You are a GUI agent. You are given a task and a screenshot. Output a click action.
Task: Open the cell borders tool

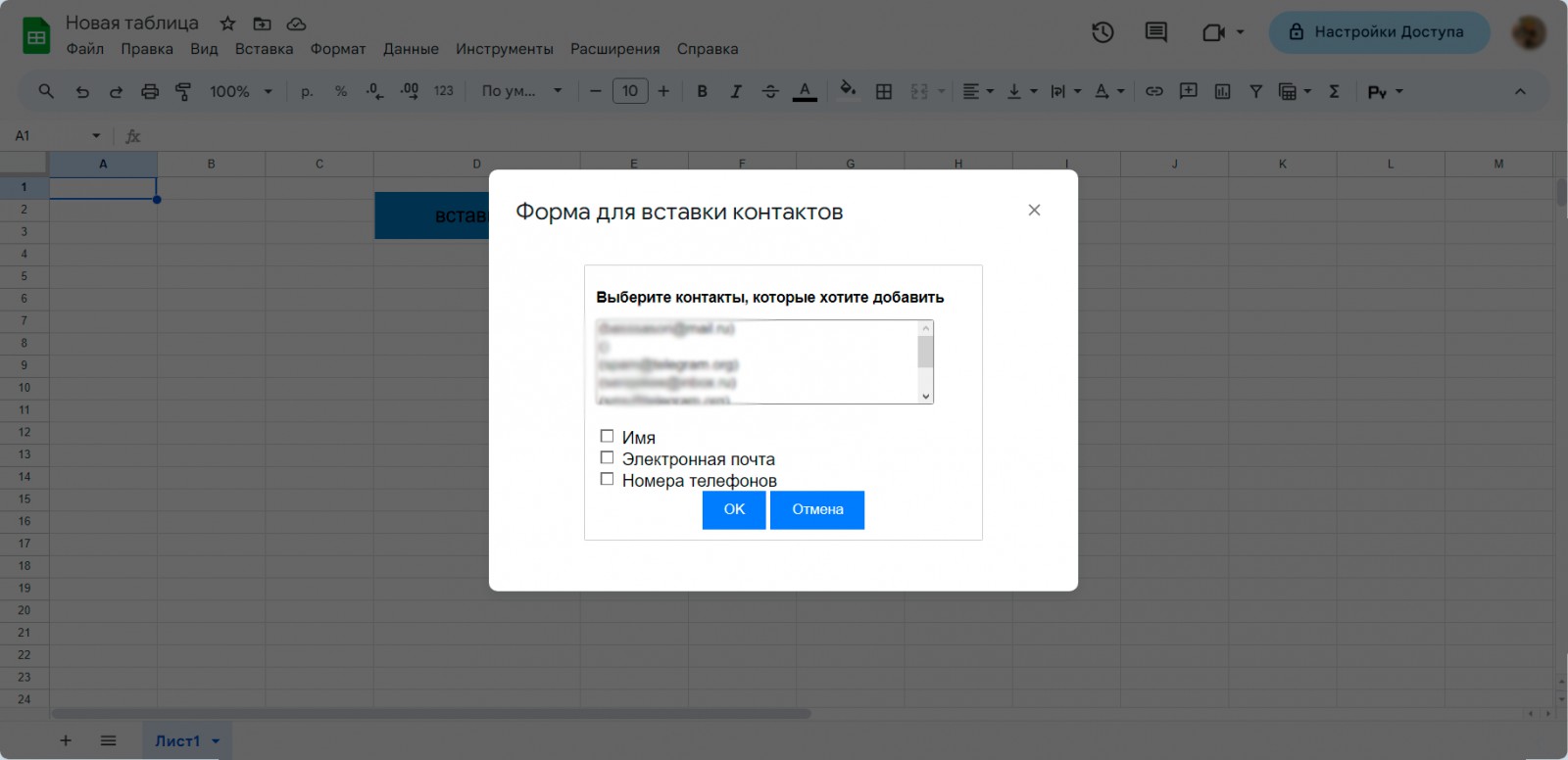coord(884,91)
